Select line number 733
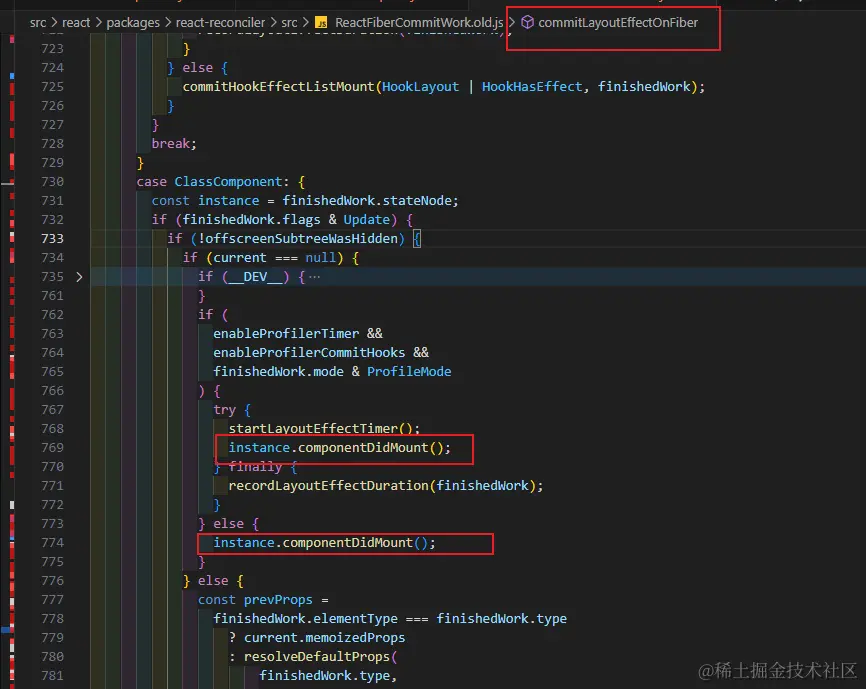 coord(52,238)
